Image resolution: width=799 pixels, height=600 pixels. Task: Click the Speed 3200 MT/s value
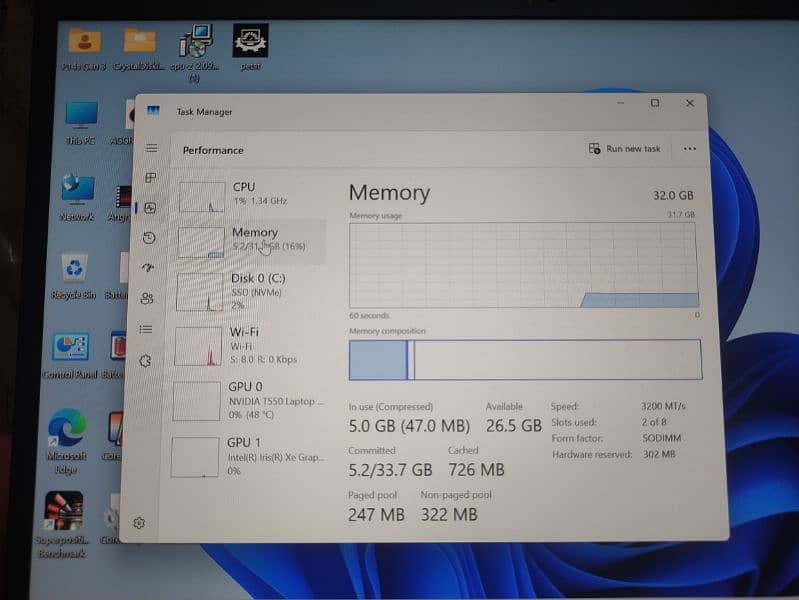pos(663,406)
